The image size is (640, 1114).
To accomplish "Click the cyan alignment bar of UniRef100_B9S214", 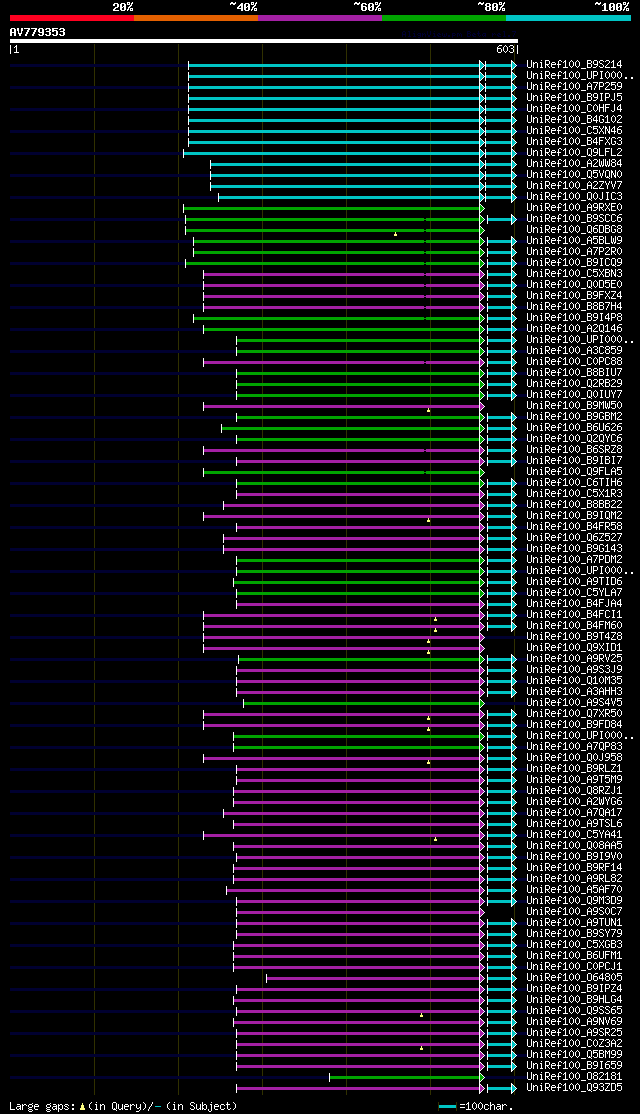I will (334, 65).
